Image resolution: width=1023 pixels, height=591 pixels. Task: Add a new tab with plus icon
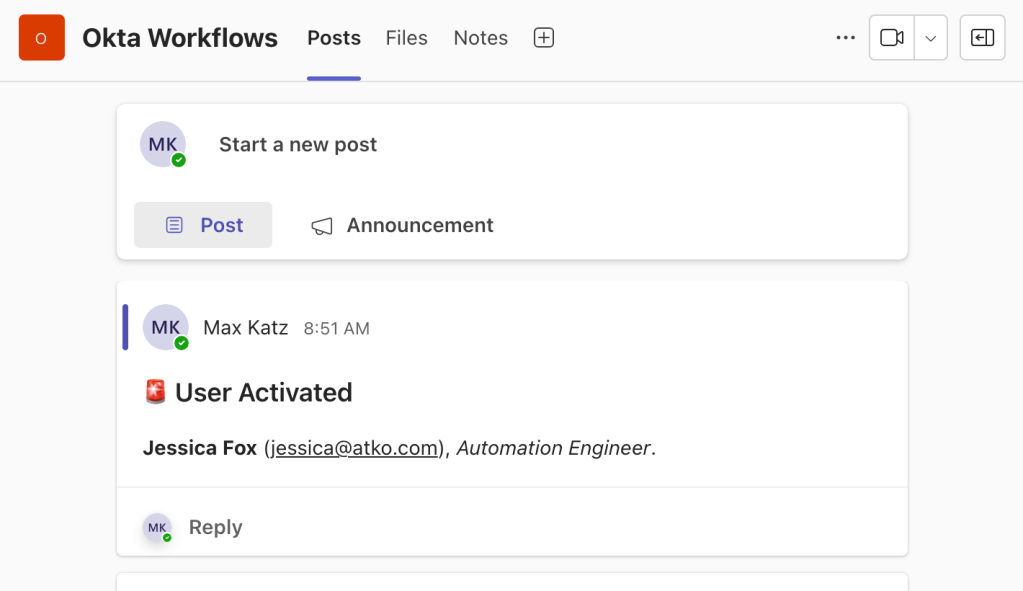pos(543,38)
